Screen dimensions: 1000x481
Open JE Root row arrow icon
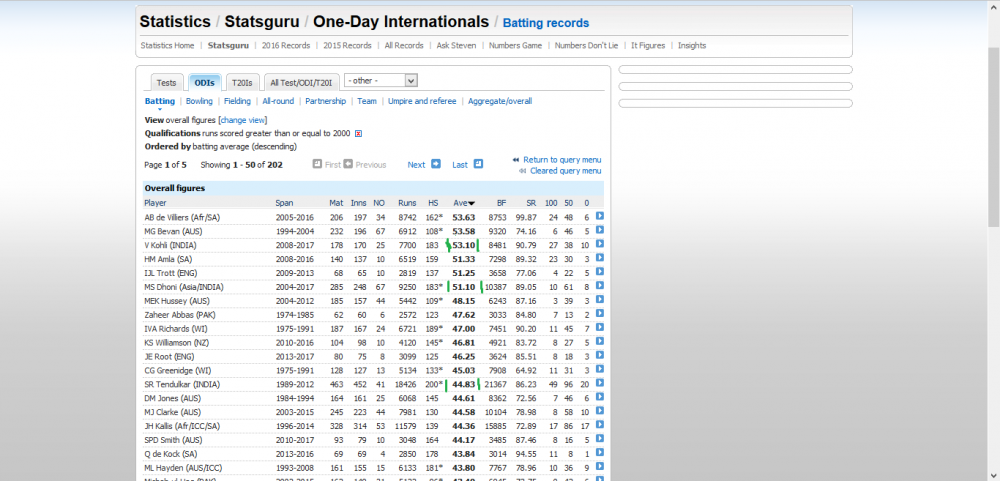click(x=599, y=355)
